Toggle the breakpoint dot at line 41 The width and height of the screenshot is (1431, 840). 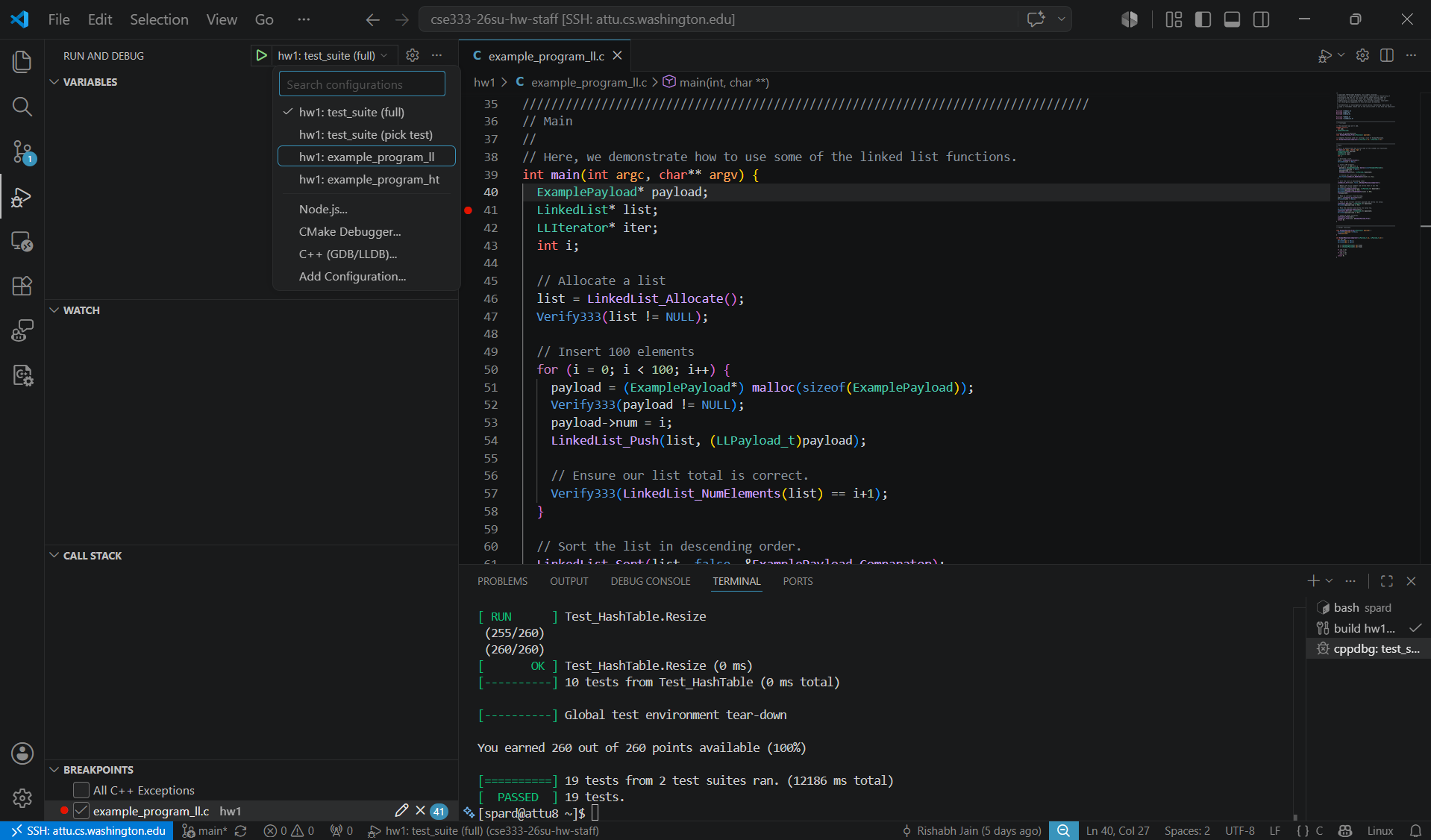point(468,210)
